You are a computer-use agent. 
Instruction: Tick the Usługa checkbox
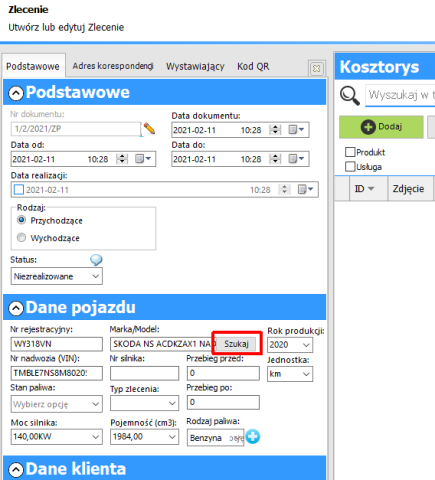[350, 167]
